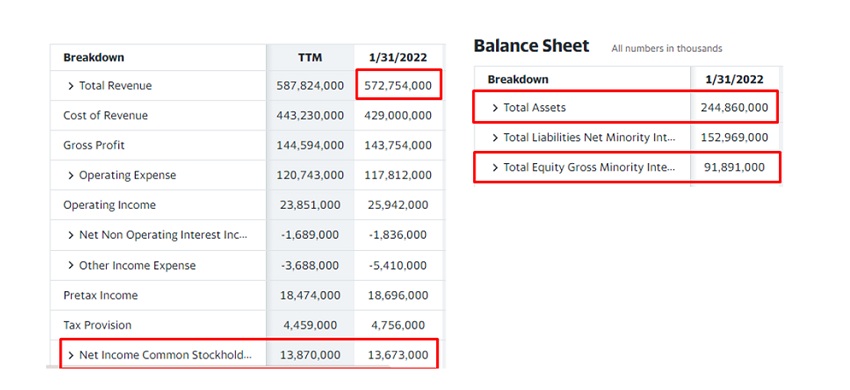Expand Net Income Common Stockholders row

click(x=70, y=355)
